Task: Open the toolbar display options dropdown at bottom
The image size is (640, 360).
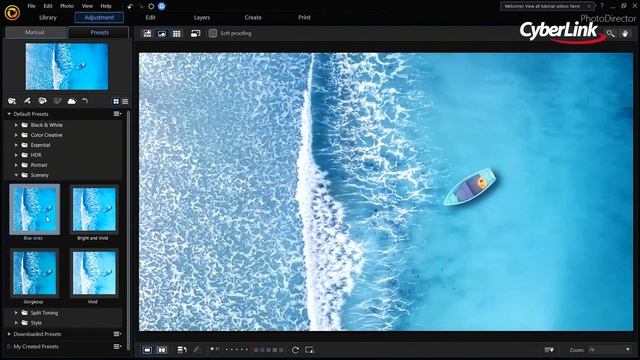Action: click(x=549, y=350)
